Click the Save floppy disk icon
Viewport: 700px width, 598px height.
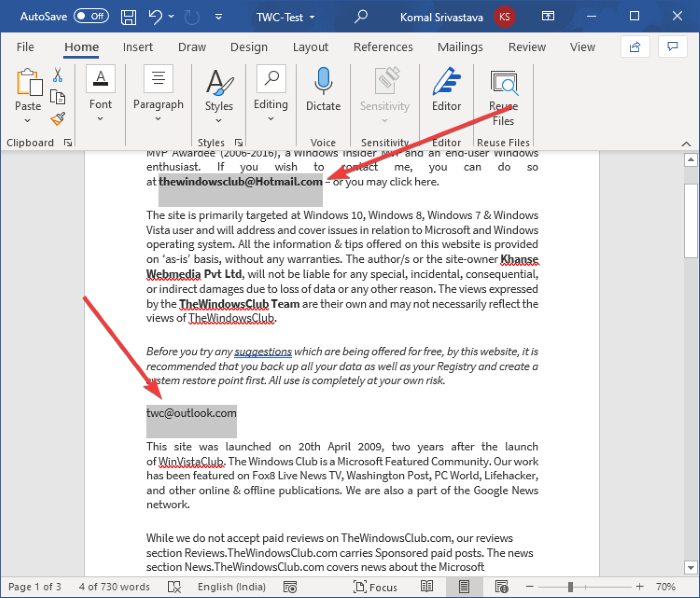129,17
